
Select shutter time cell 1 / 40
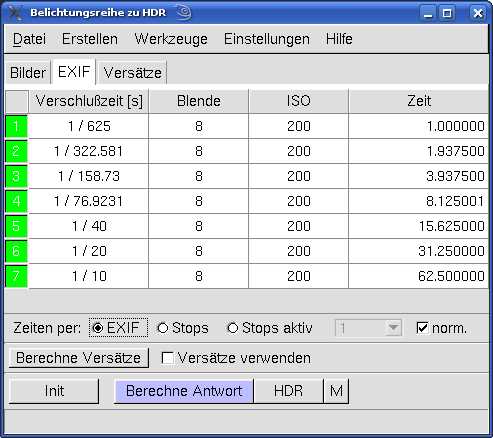[89, 226]
